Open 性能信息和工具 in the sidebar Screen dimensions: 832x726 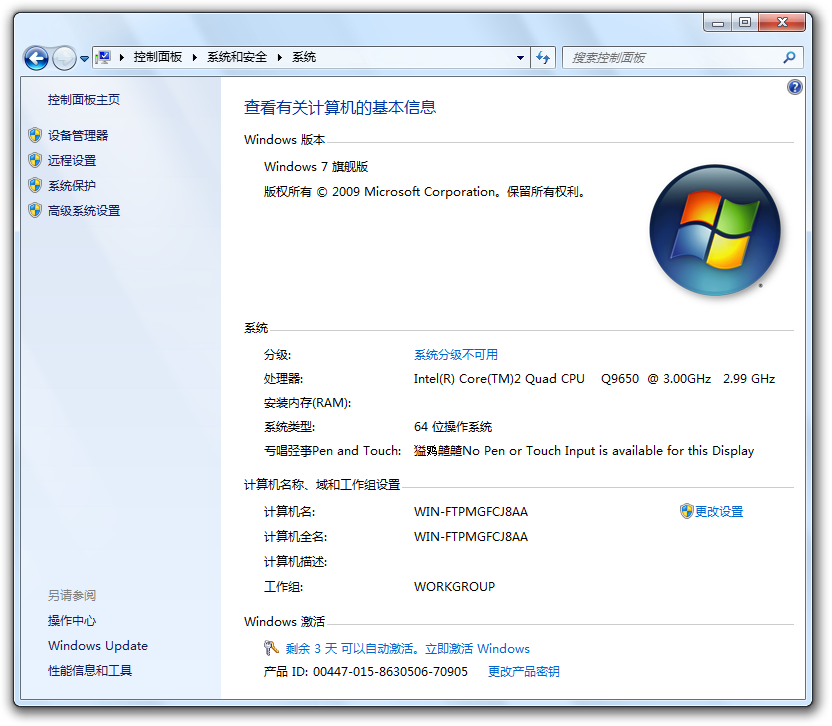click(90, 671)
